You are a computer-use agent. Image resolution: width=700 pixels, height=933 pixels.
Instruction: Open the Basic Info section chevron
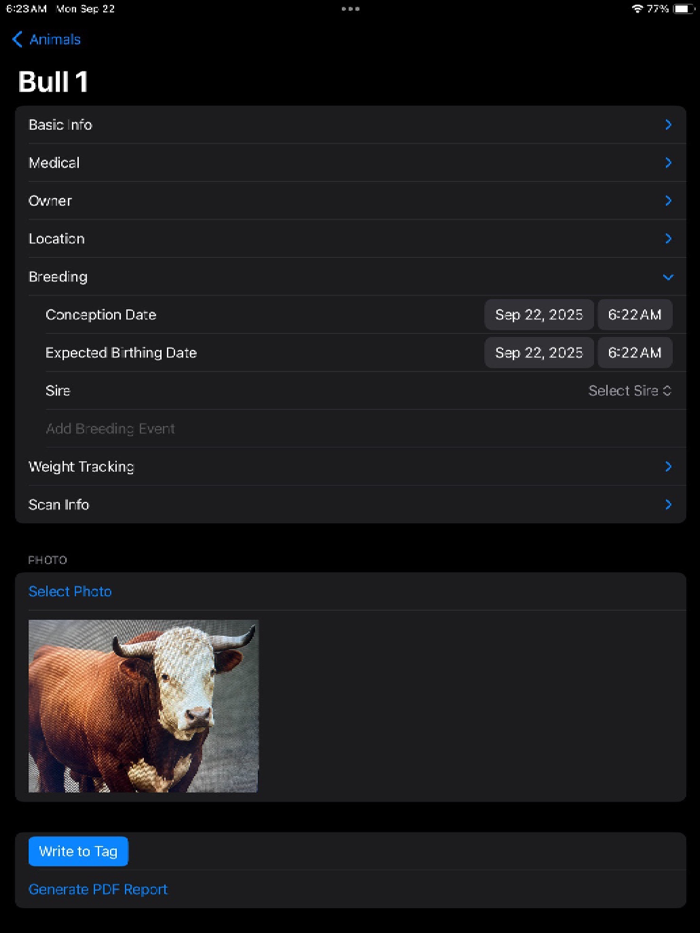668,124
